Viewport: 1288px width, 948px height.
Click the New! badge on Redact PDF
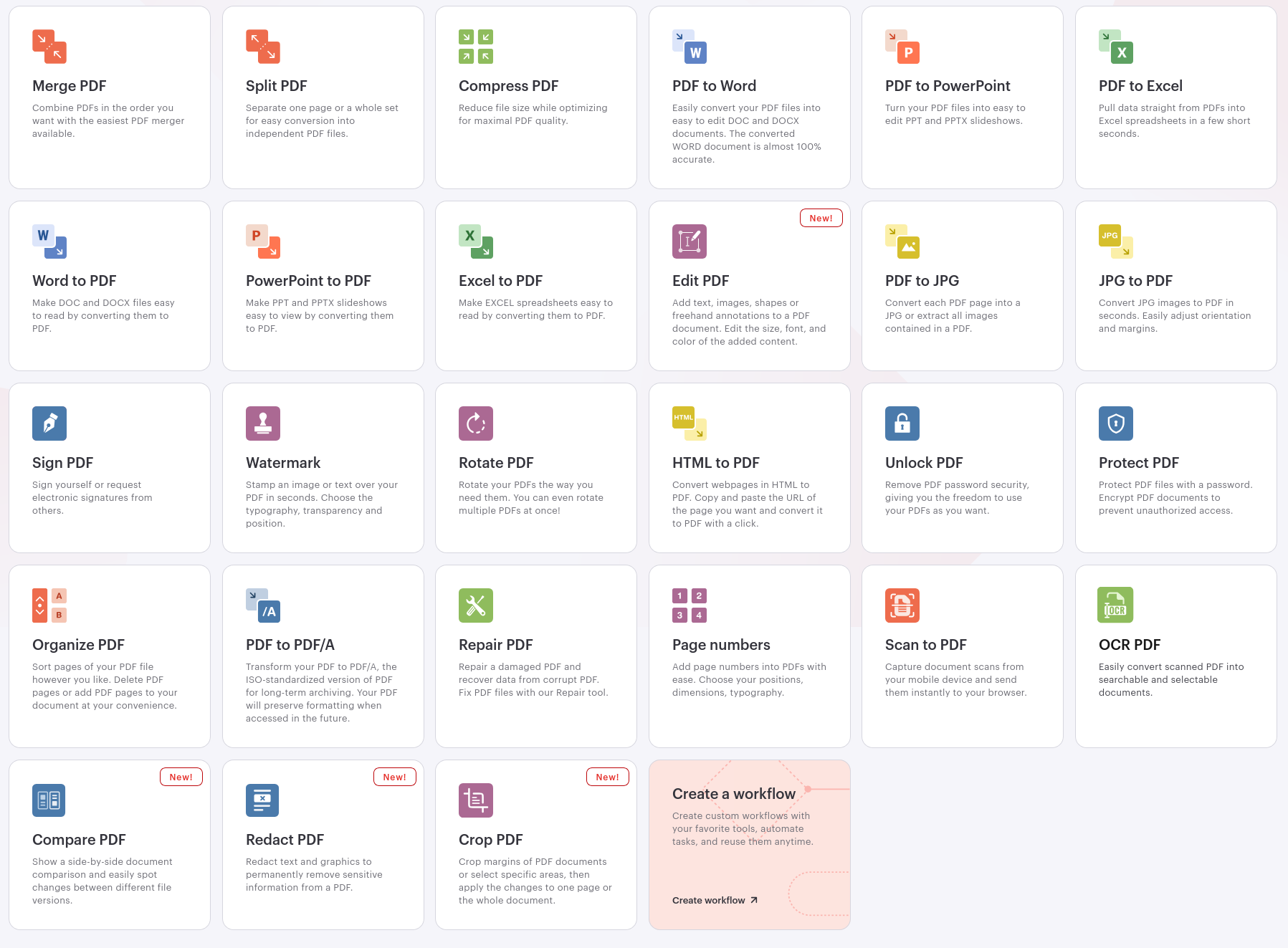pyautogui.click(x=395, y=777)
